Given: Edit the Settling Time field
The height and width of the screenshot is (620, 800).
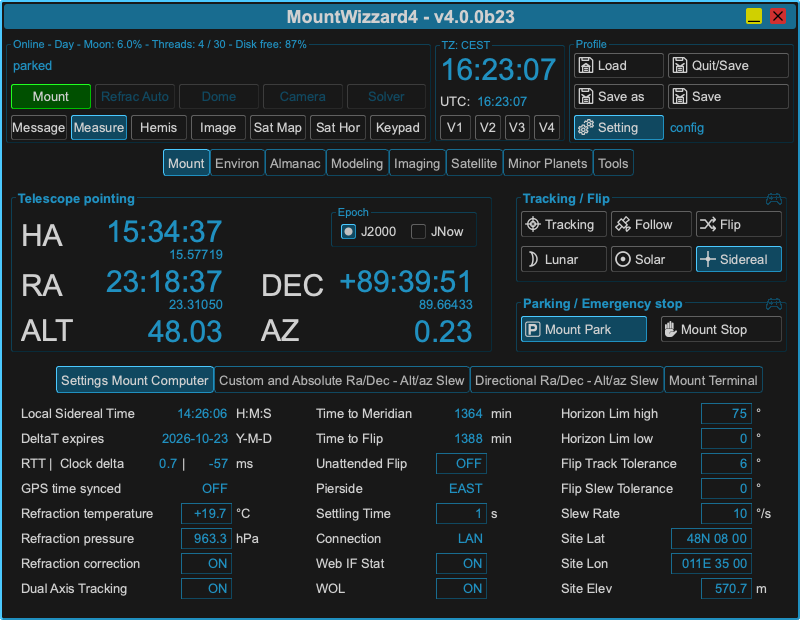Looking at the screenshot, I should (462, 513).
